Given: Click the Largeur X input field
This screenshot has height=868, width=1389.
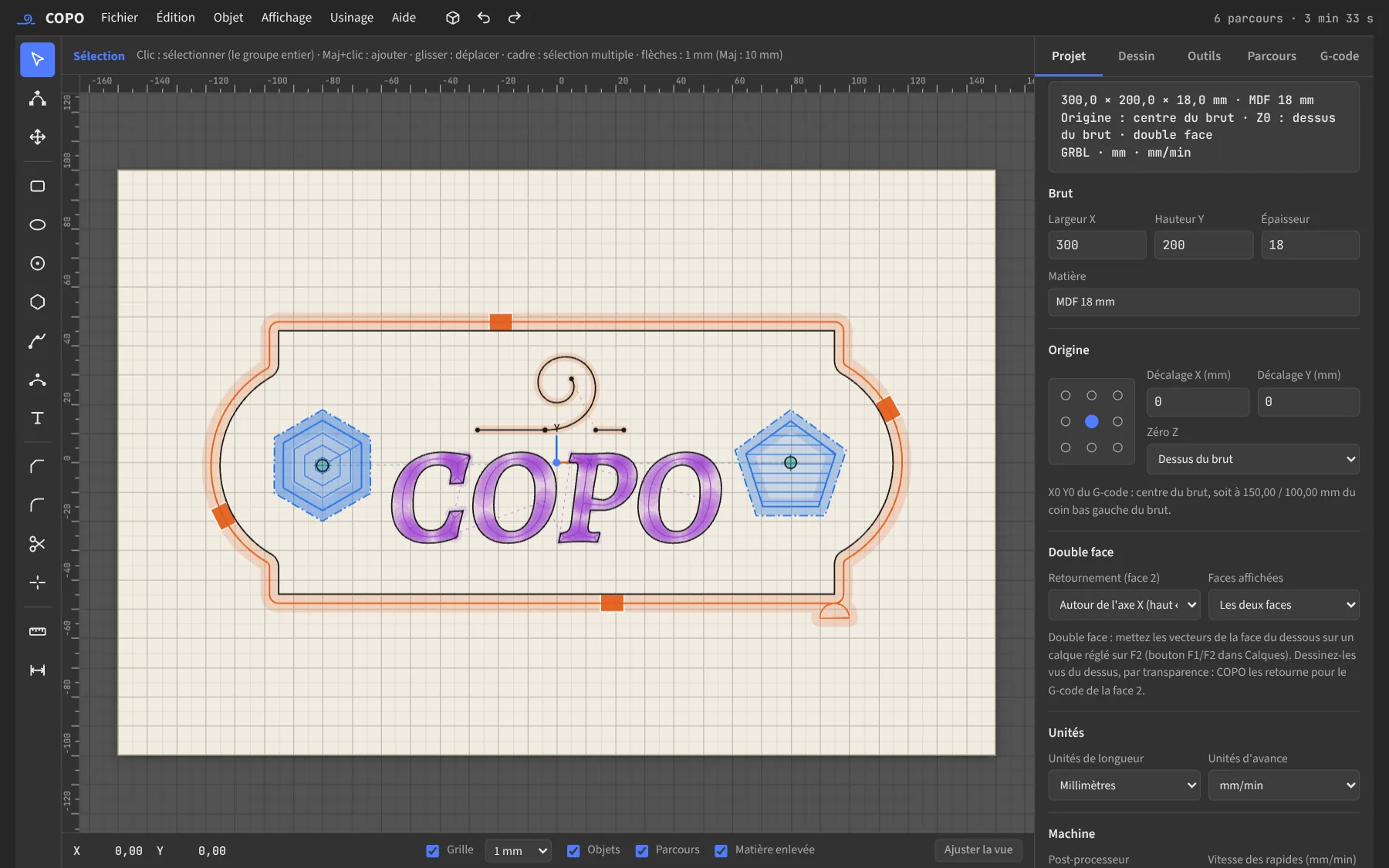Looking at the screenshot, I should tap(1097, 245).
